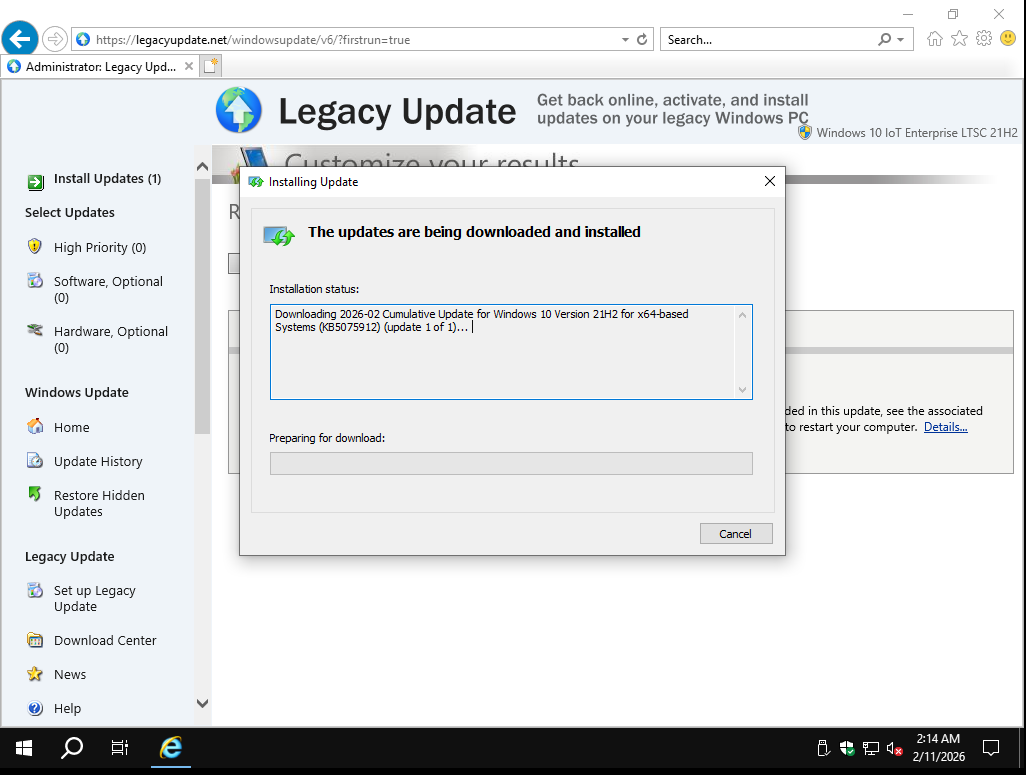
Task: Click the Set up Legacy Update icon
Action: point(35,590)
